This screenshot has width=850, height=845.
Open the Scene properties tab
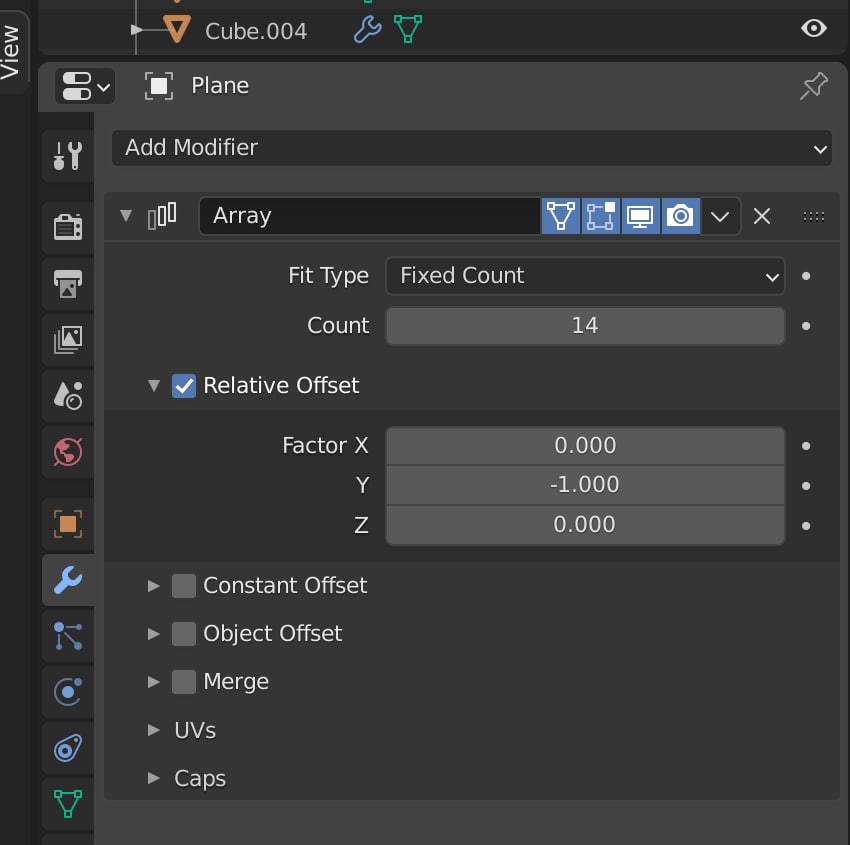(x=68, y=396)
